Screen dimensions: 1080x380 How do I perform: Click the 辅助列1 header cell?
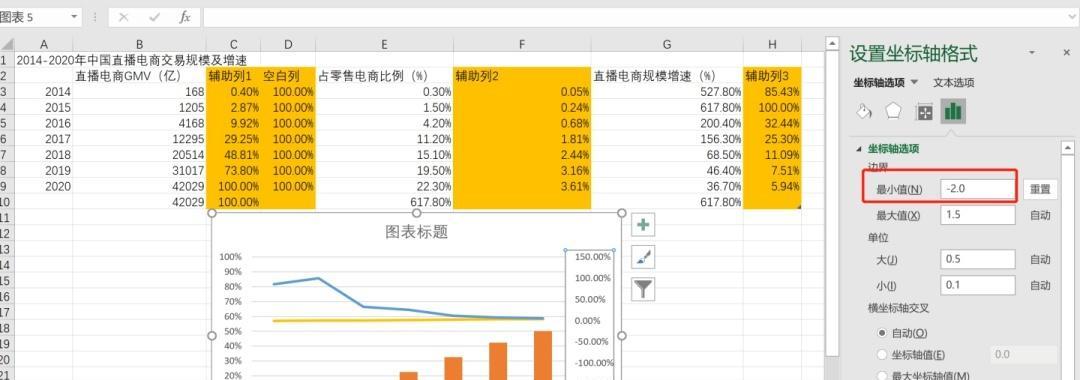click(x=233, y=76)
